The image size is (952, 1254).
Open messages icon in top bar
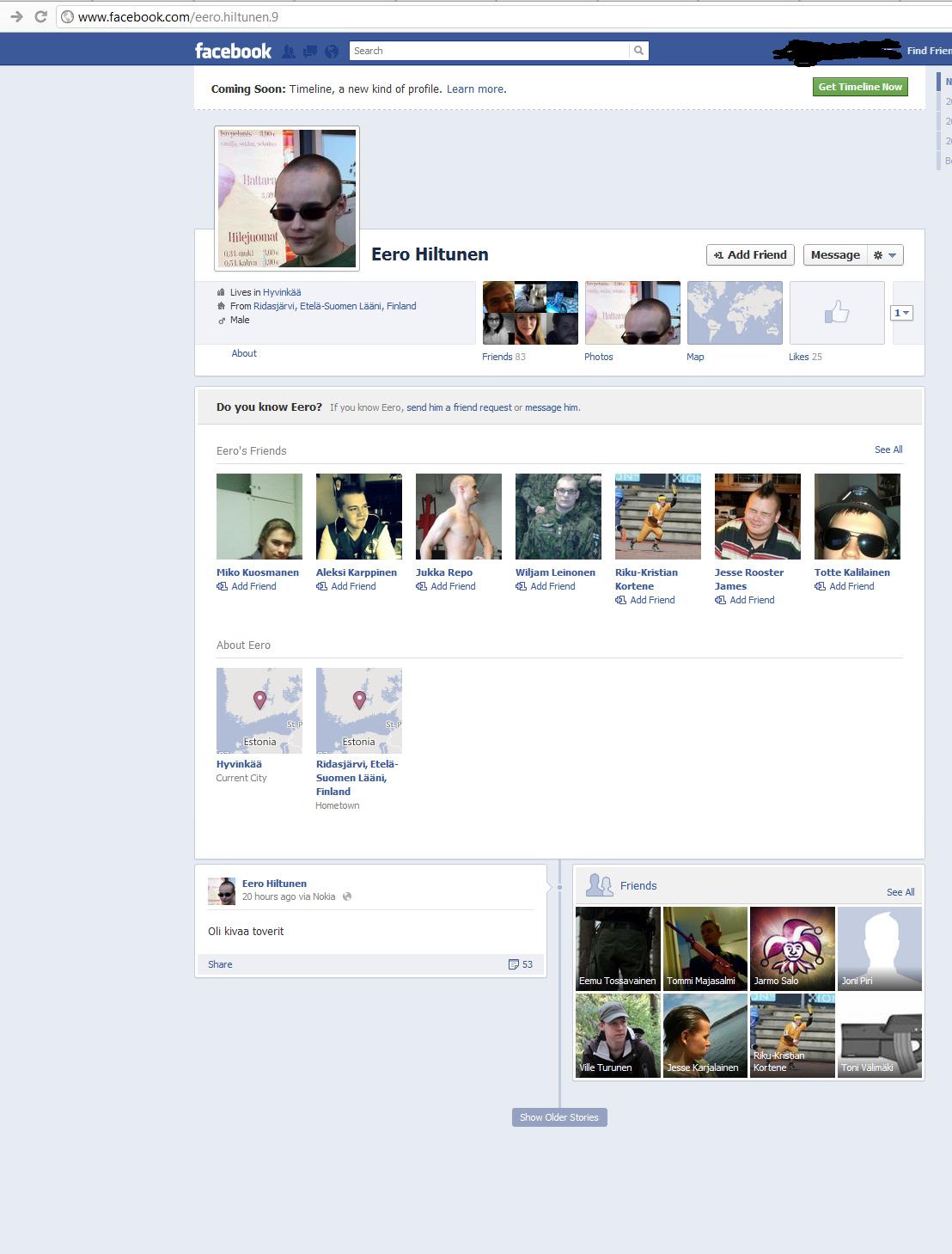point(310,52)
